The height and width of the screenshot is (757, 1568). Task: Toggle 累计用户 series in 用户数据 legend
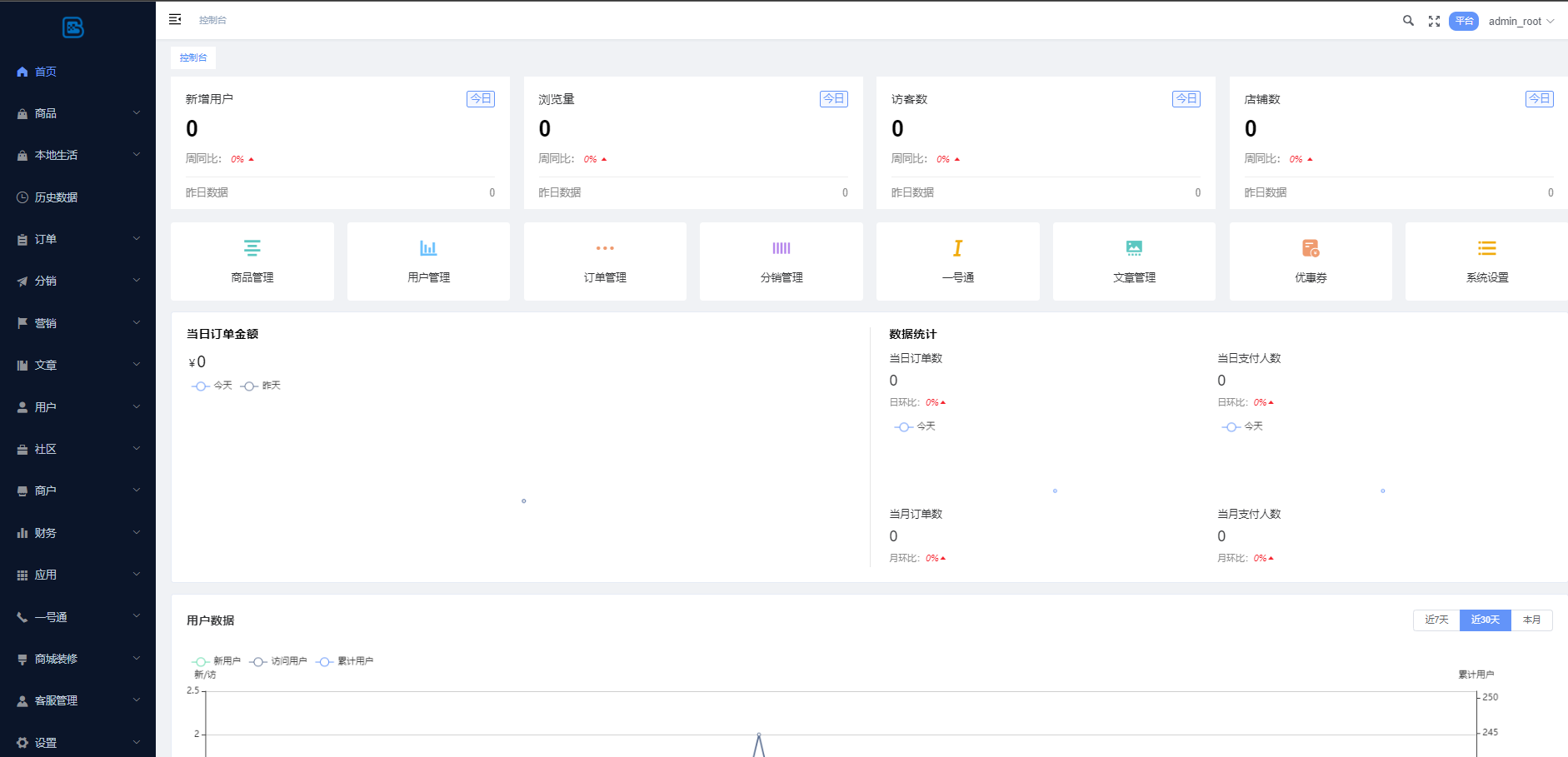click(x=344, y=661)
